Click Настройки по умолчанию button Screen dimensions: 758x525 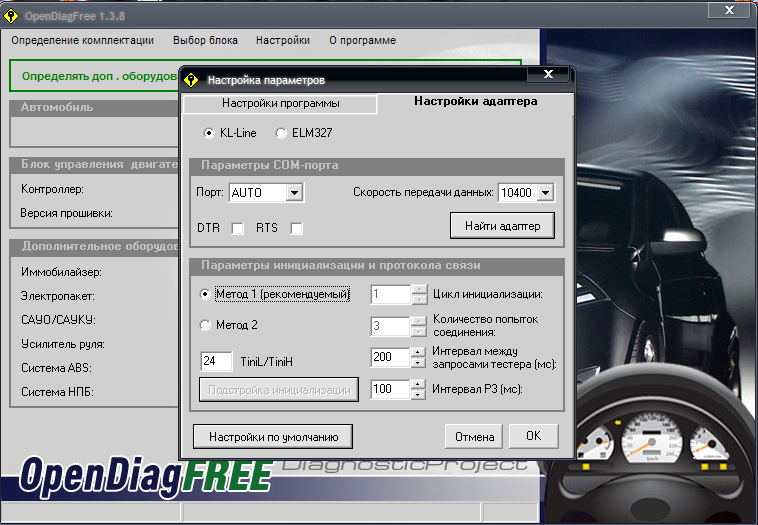point(273,437)
